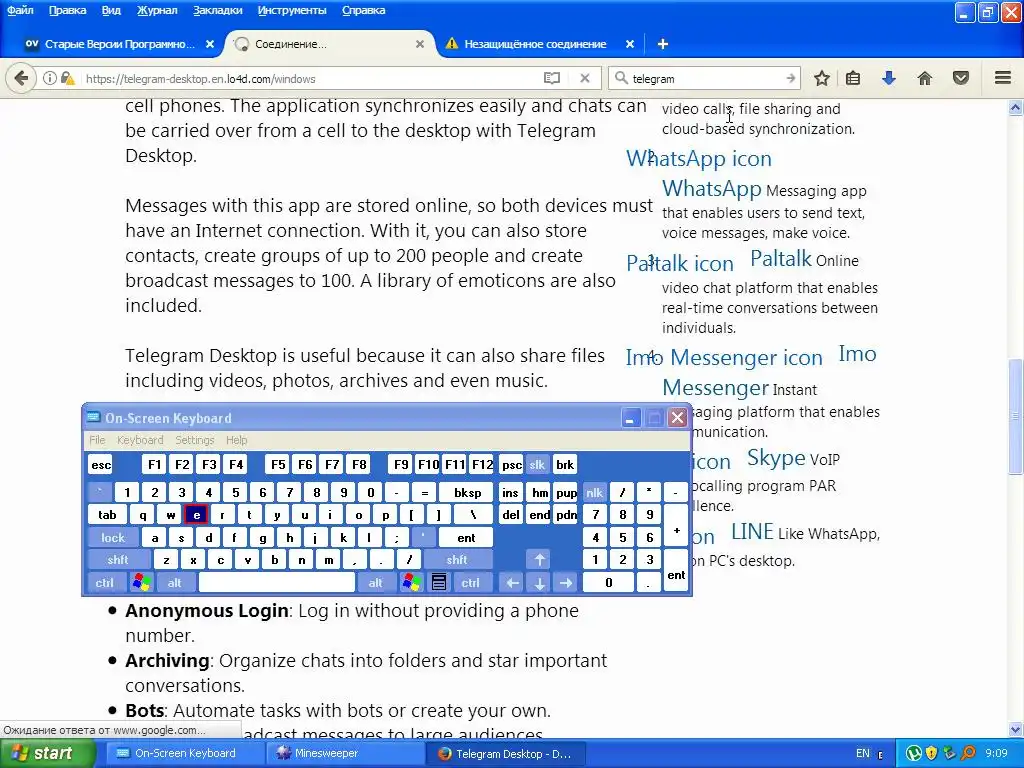Open On-Screen Keyboard Settings menu

(x=195, y=440)
